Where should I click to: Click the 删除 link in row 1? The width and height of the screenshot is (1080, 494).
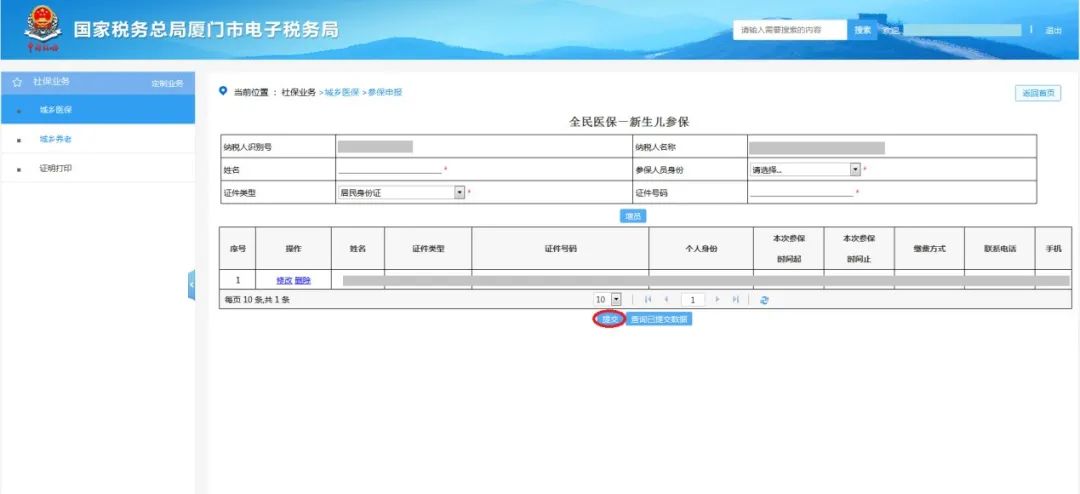point(302,280)
